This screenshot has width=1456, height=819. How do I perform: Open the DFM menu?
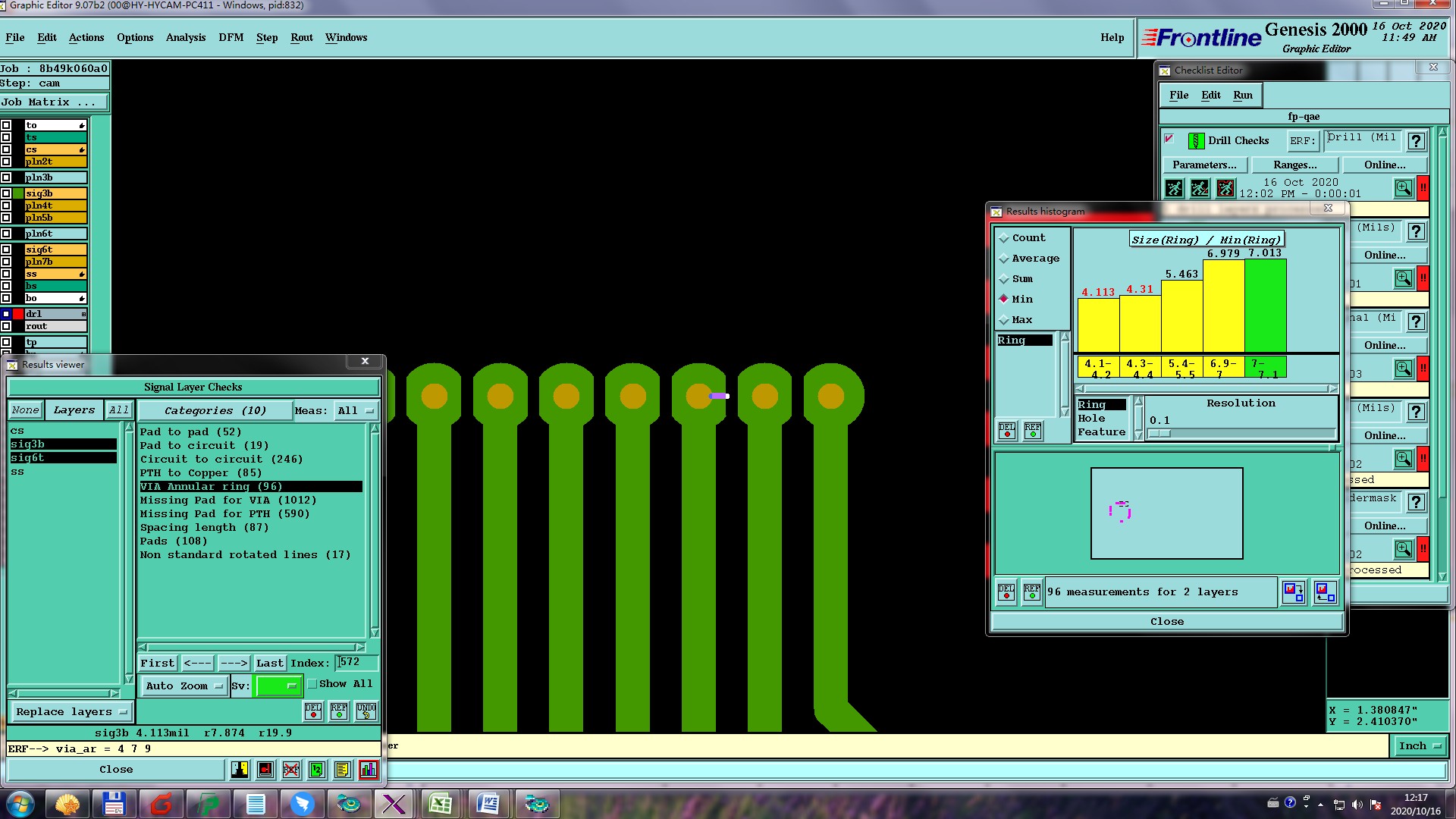[x=231, y=37]
